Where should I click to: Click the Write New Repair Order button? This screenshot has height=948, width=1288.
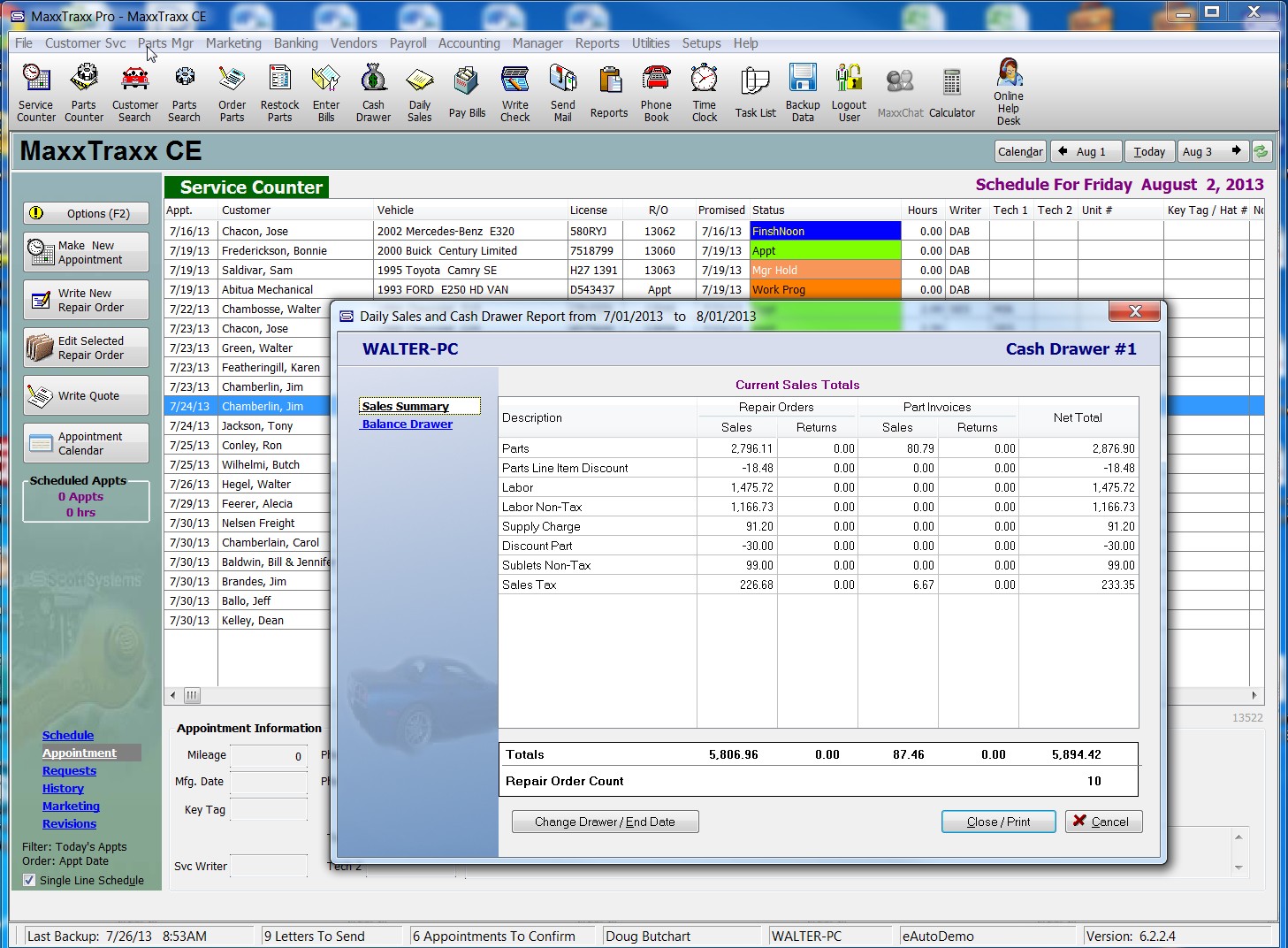pos(86,300)
